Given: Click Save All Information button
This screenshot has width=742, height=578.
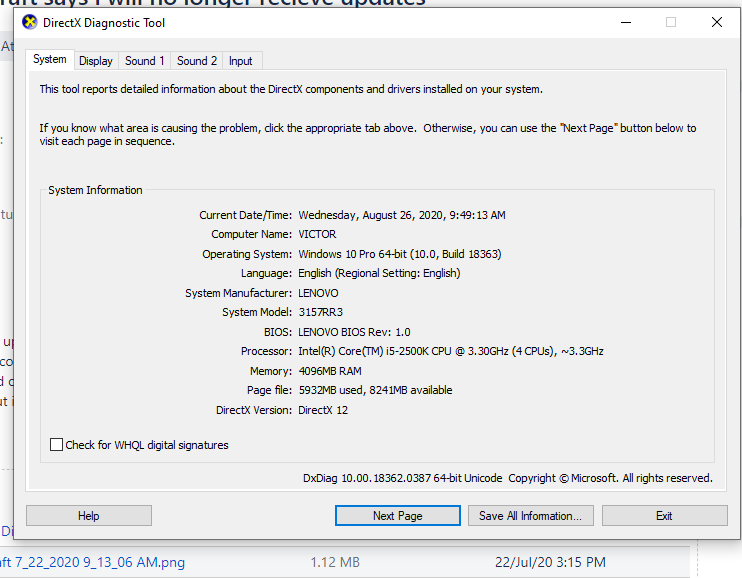Looking at the screenshot, I should 530,516.
